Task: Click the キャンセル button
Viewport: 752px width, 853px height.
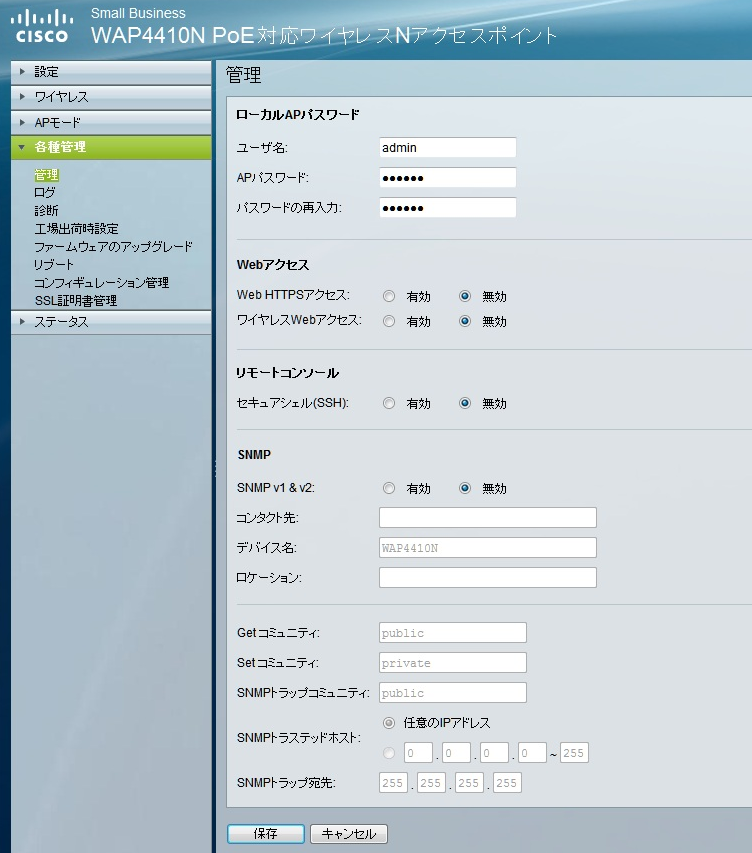Action: 349,834
